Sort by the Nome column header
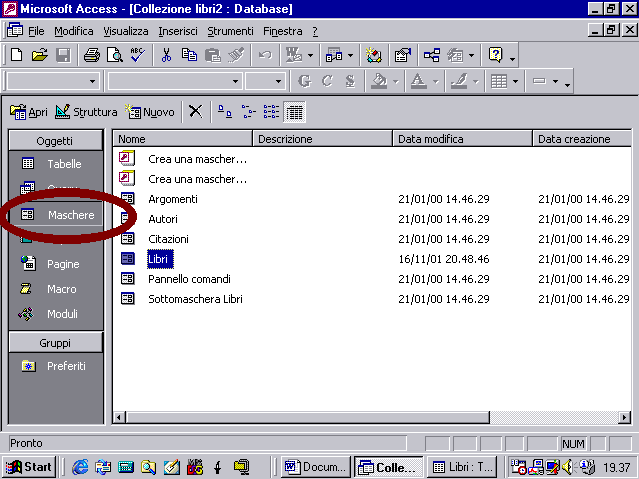Screen dimensions: 639x479 (182, 139)
